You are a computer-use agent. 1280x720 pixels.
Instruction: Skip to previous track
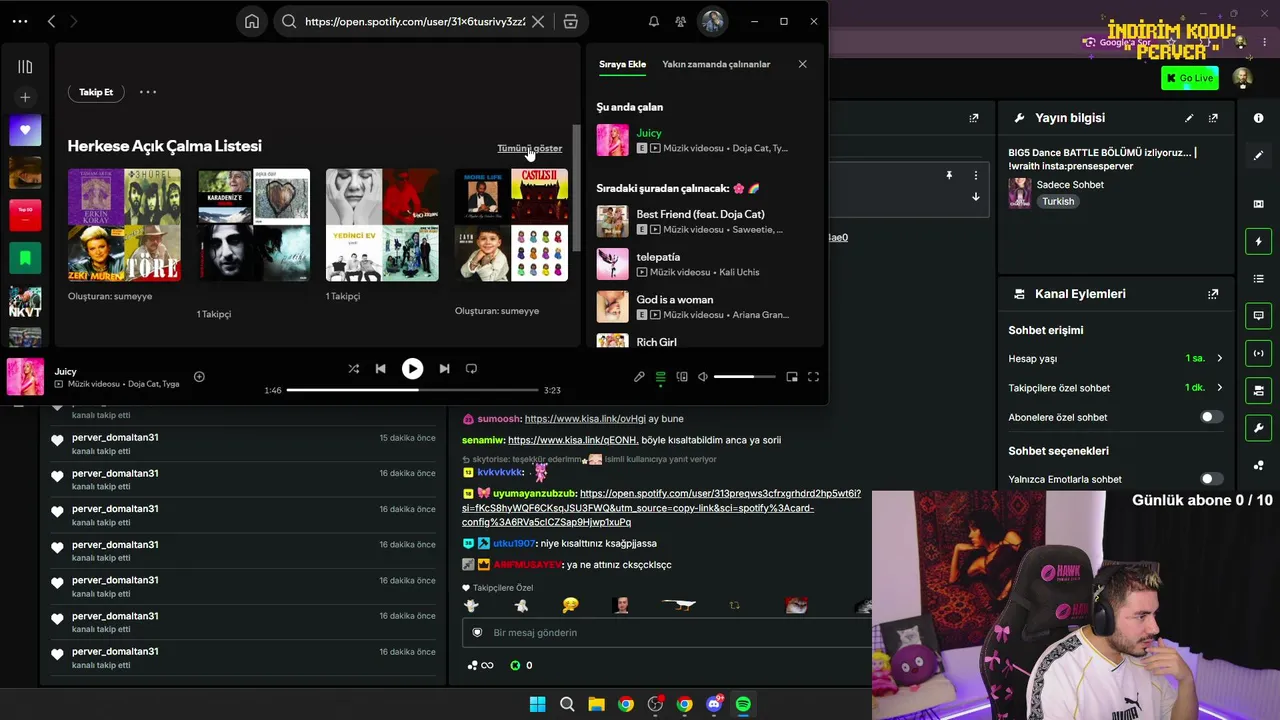[x=380, y=368]
